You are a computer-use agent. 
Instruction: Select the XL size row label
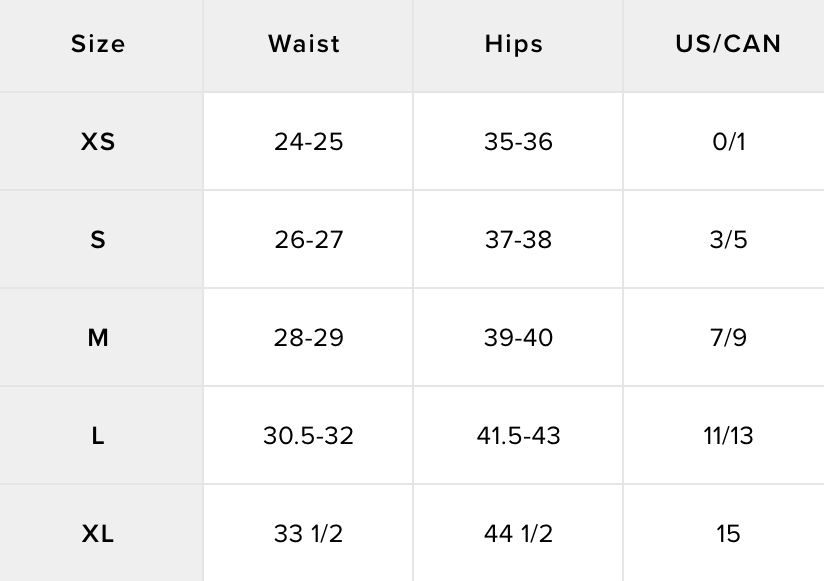pyautogui.click(x=98, y=534)
